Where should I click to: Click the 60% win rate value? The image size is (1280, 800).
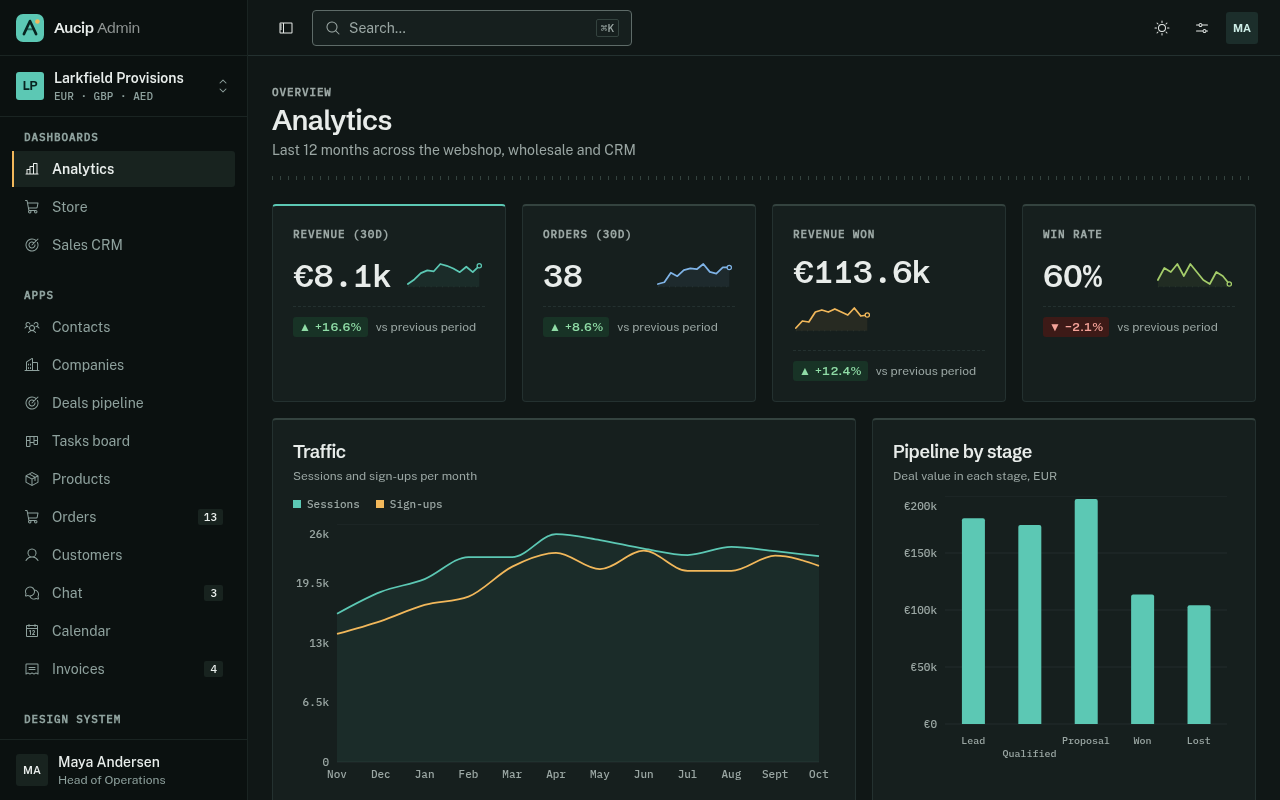click(x=1073, y=276)
